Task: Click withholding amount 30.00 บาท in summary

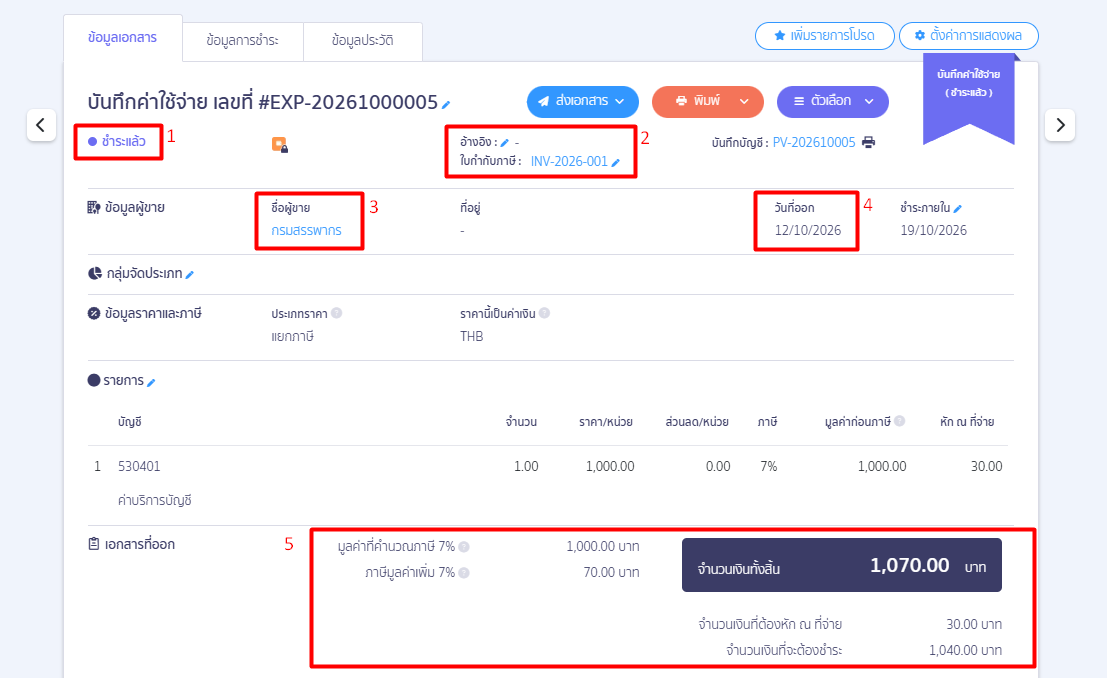Action: click(974, 624)
